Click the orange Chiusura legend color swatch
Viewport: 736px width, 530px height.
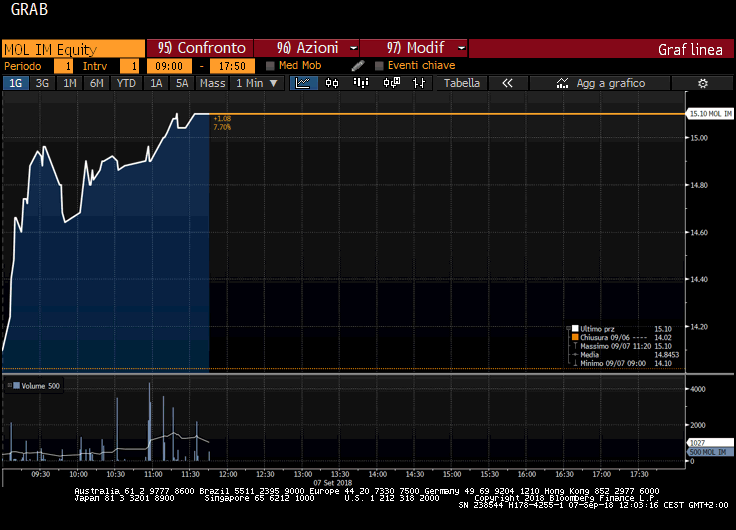[x=574, y=337]
